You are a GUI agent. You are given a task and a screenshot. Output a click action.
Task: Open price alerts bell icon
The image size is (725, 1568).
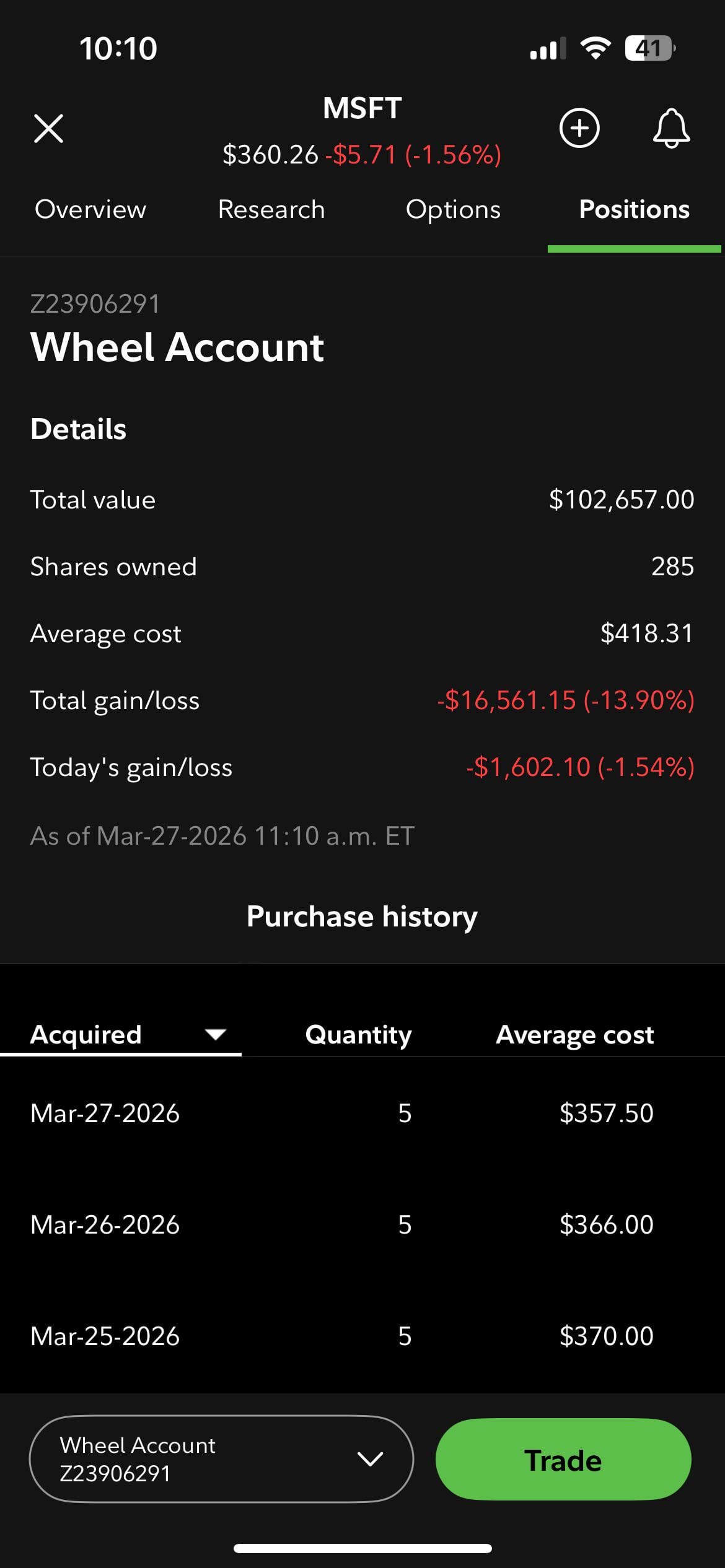(670, 128)
